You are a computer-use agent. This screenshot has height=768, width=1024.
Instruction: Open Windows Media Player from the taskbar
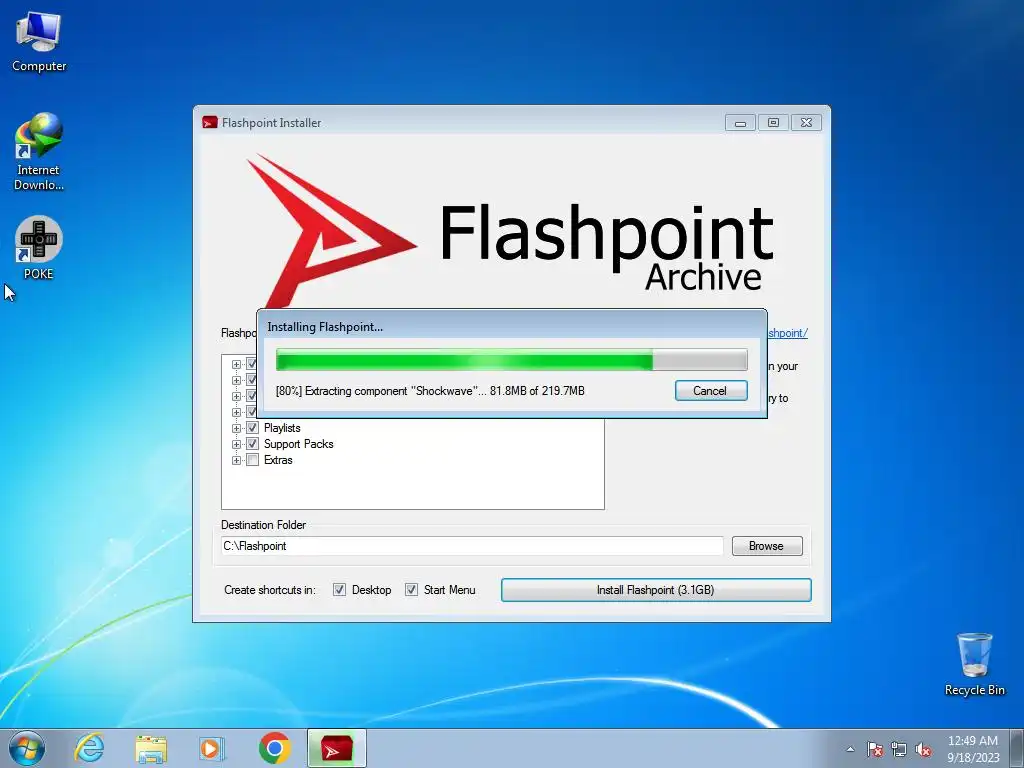[x=212, y=748]
